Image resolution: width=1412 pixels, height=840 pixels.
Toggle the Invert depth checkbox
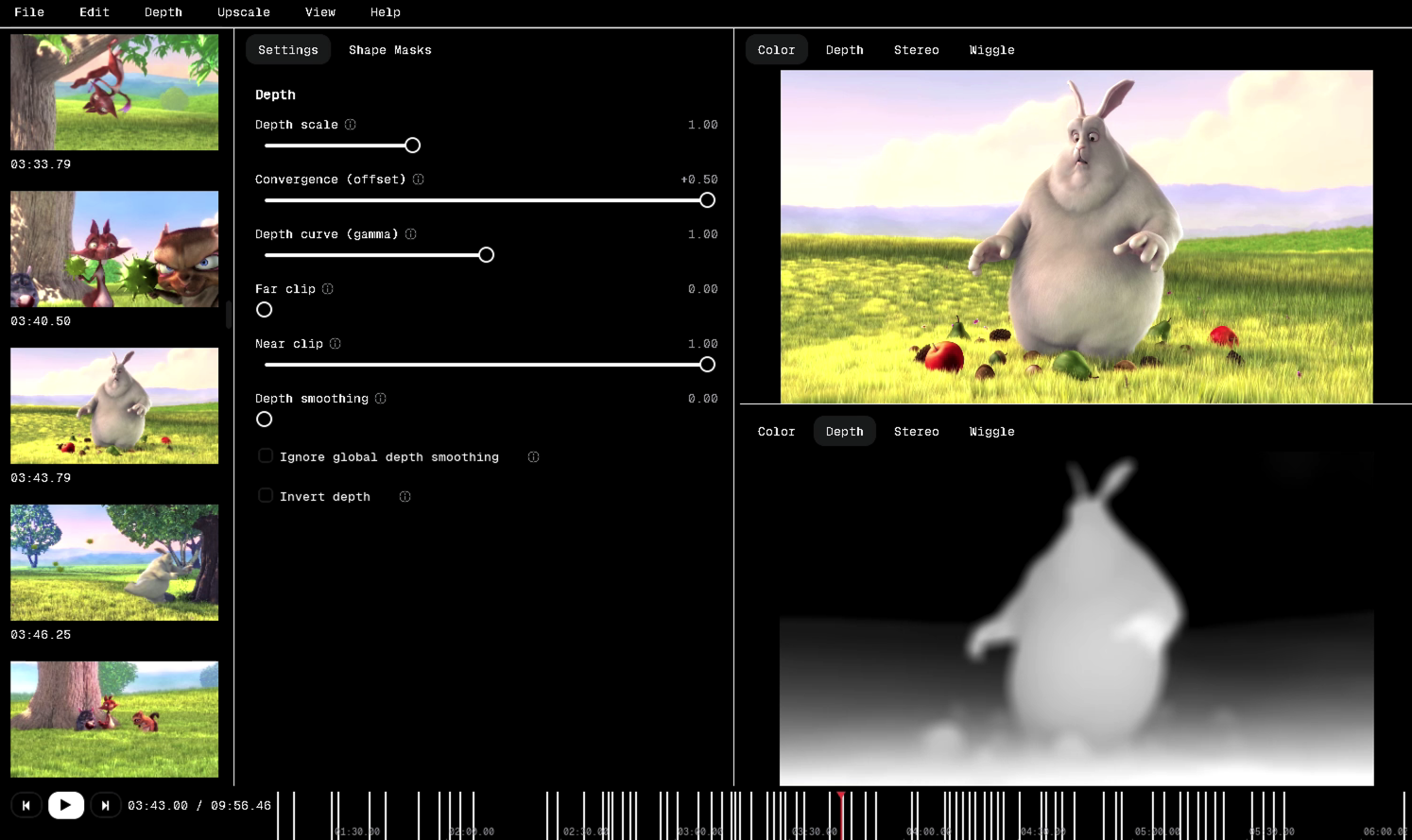pyautogui.click(x=266, y=496)
